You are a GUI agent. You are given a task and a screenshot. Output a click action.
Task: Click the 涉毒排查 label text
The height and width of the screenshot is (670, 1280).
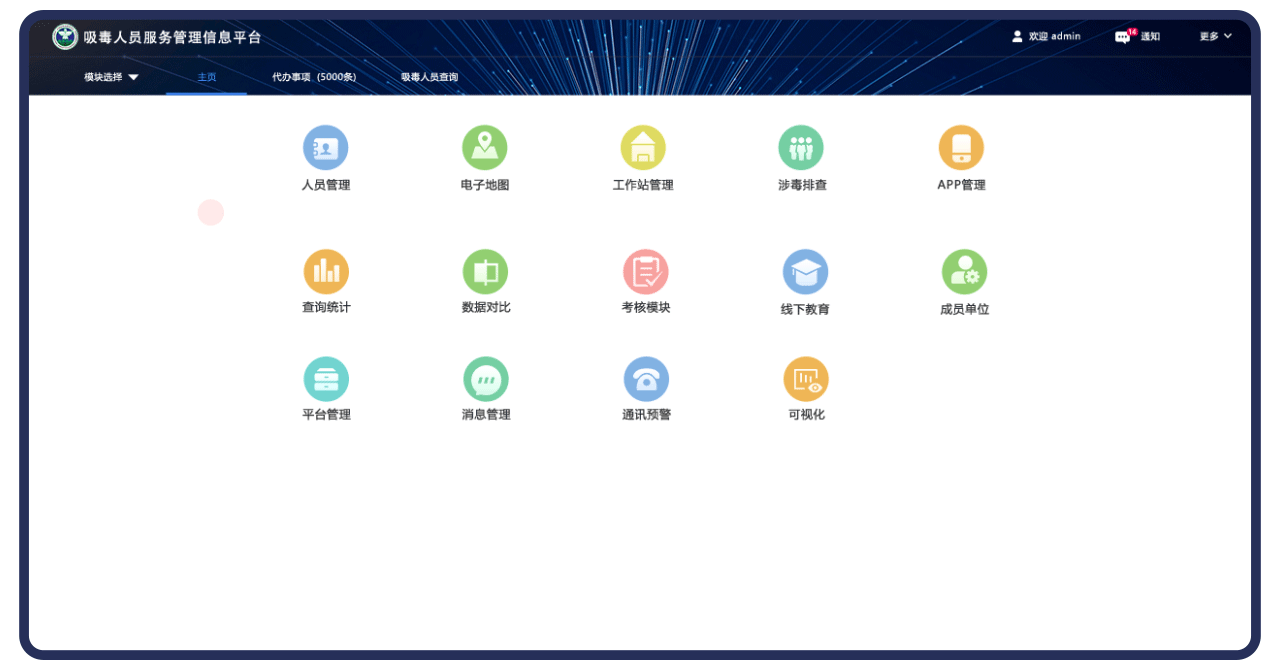[x=802, y=185]
